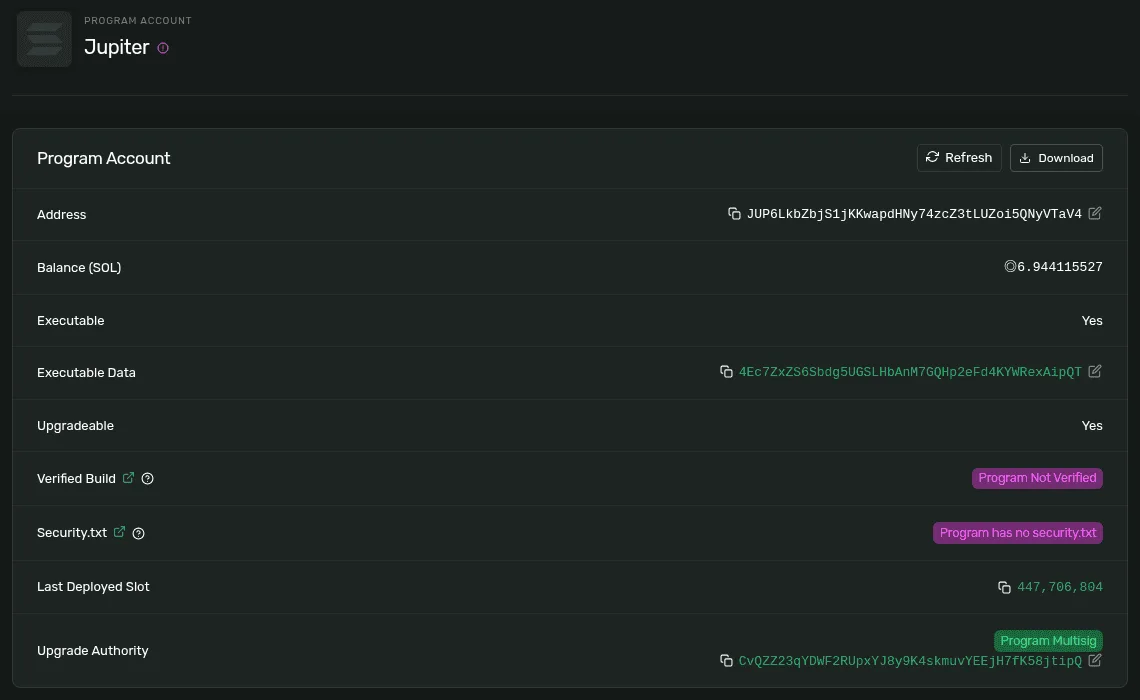Show help for Verified Build
Viewport: 1140px width, 700px height.
pyautogui.click(x=148, y=478)
